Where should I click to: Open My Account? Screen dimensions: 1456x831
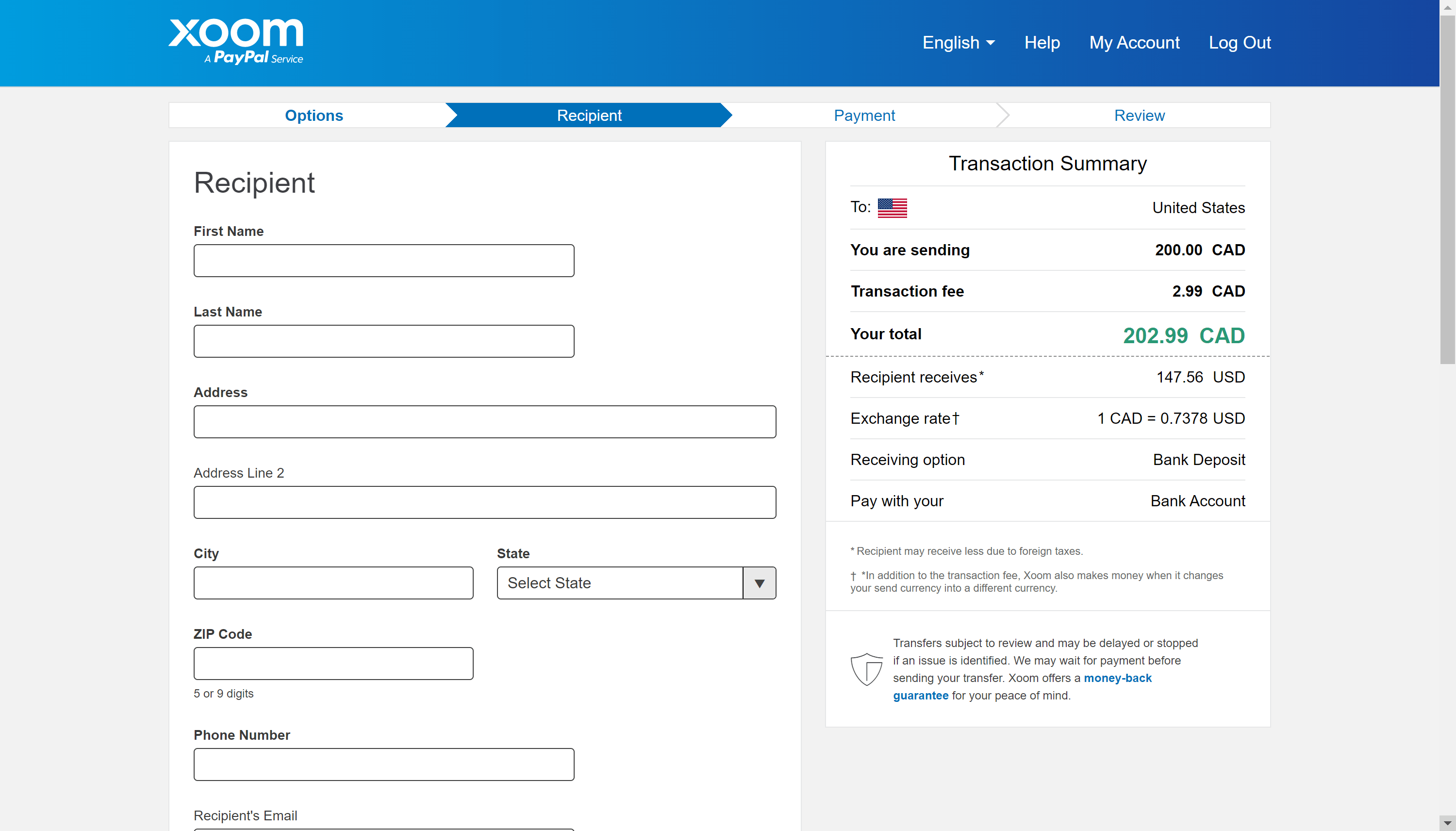pos(1134,42)
